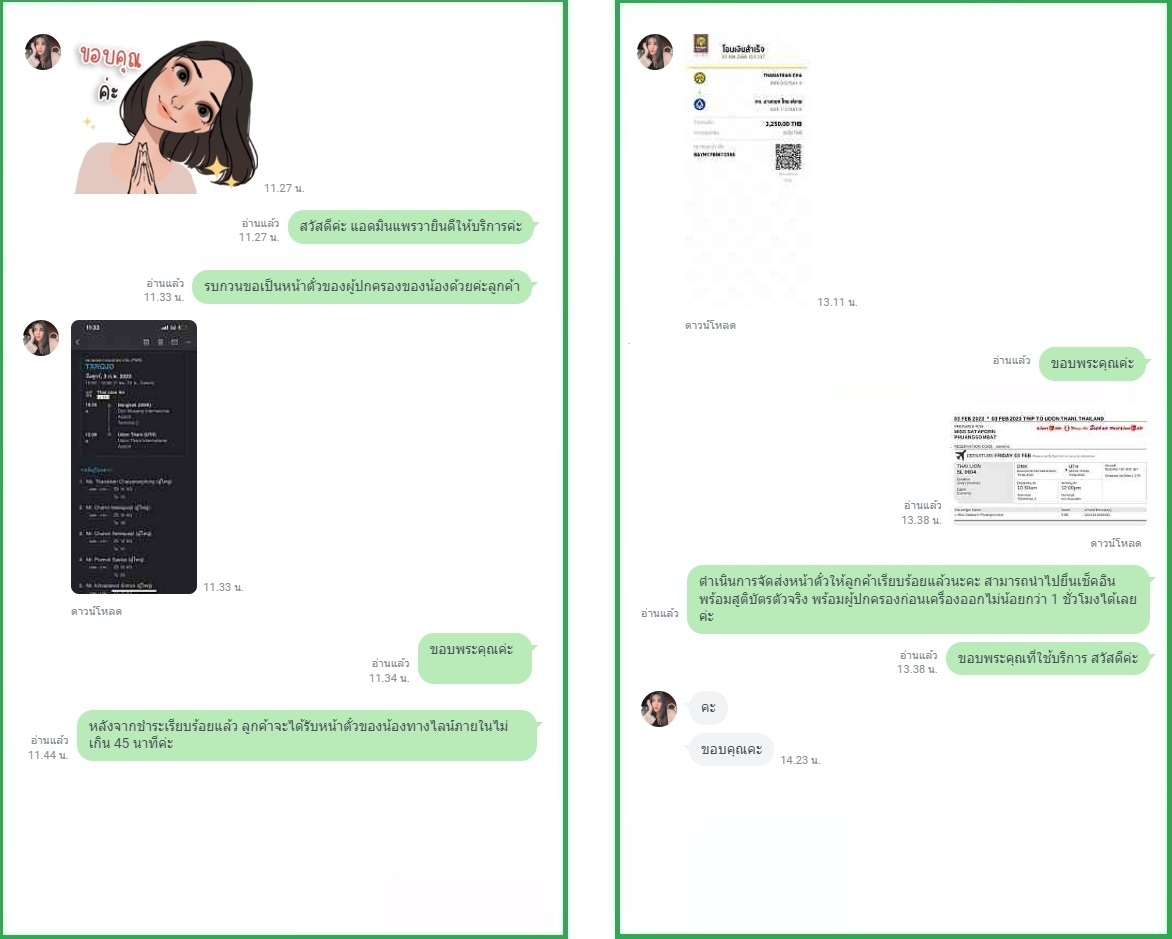Open the Thai Lion Air ticket image
1172x939 pixels.
pos(1049,470)
